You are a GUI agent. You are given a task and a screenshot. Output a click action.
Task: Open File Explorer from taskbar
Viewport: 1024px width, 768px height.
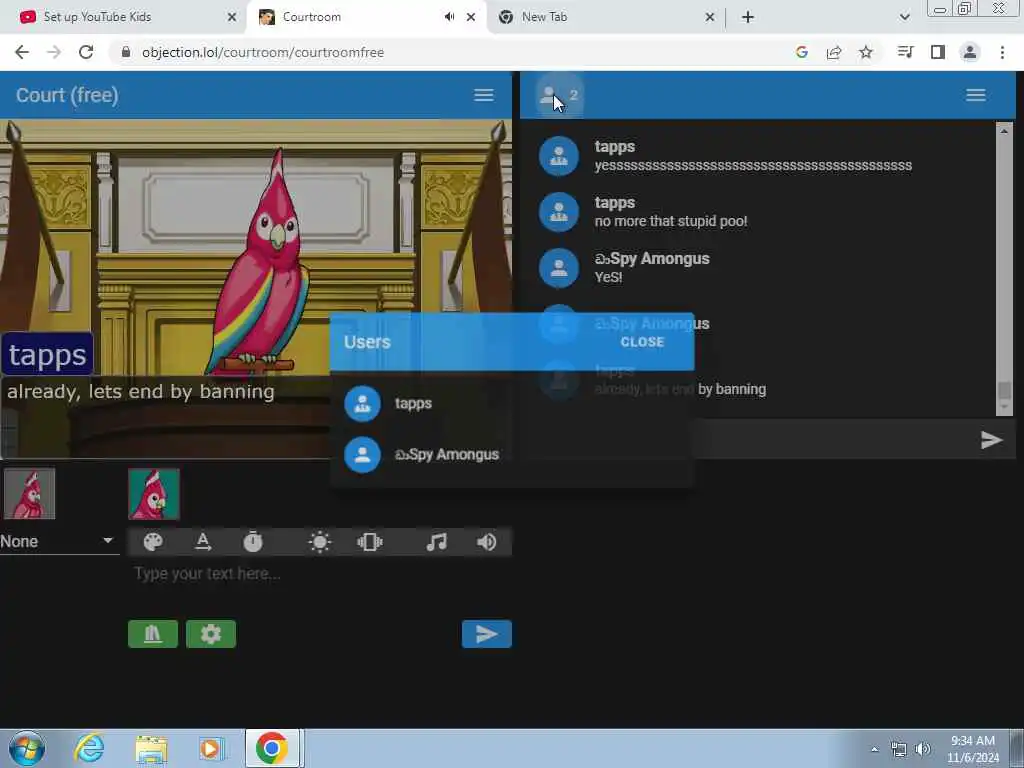151,748
